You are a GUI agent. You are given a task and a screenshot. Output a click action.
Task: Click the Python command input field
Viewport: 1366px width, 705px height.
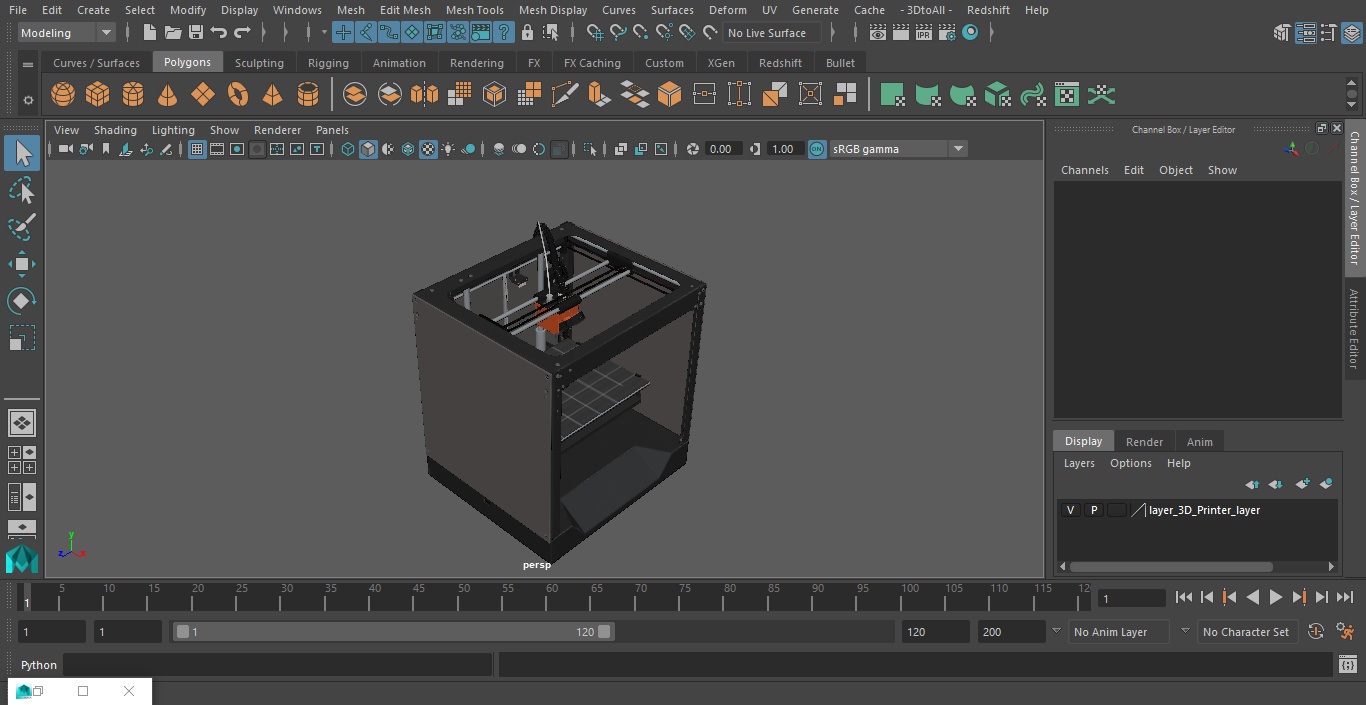tap(278, 665)
